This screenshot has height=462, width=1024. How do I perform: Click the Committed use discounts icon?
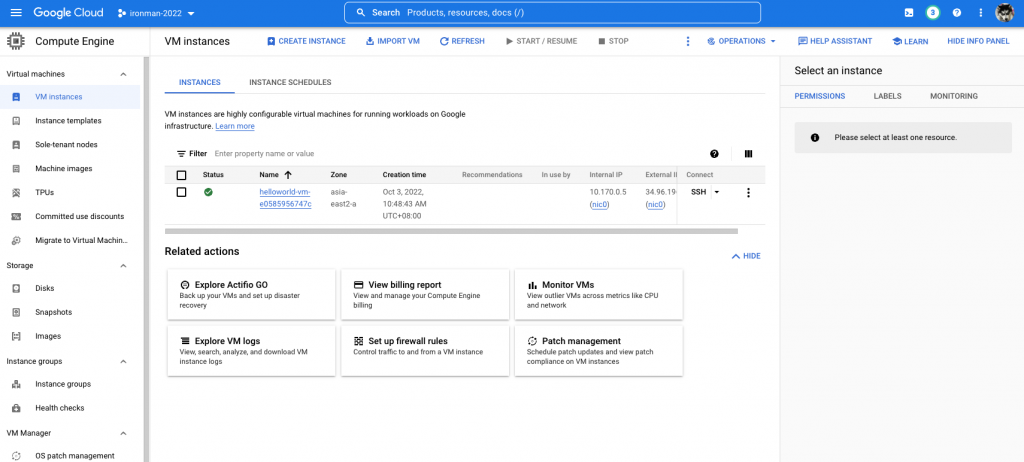point(17,216)
